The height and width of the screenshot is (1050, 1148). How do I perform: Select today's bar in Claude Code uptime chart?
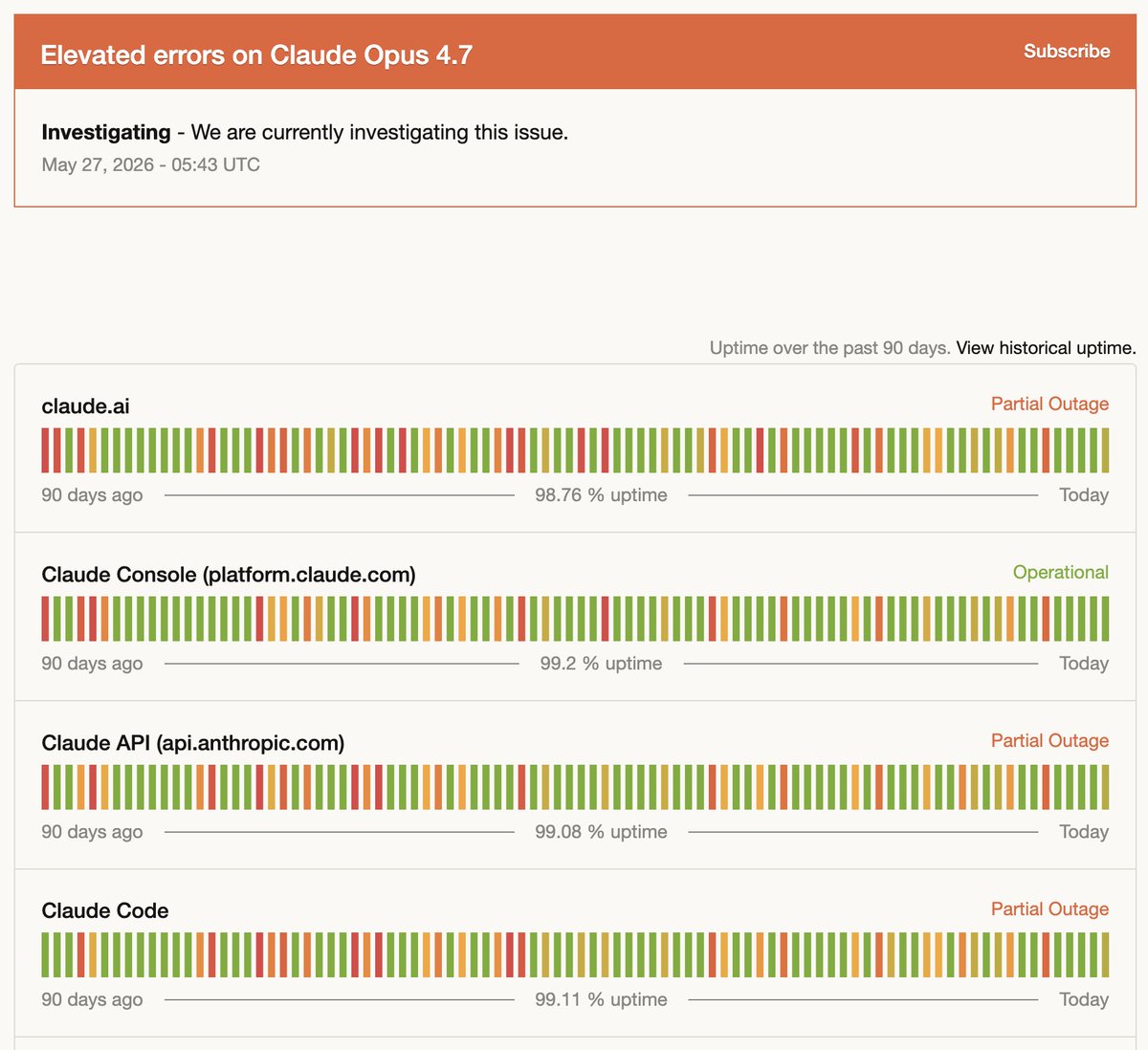pyautogui.click(x=1105, y=954)
